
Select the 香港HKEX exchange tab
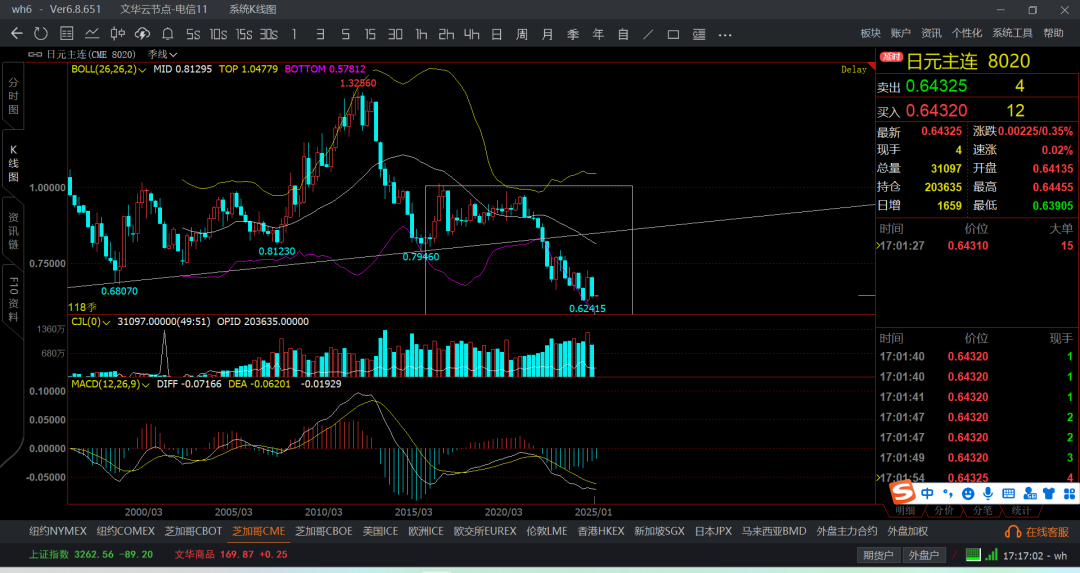point(601,532)
